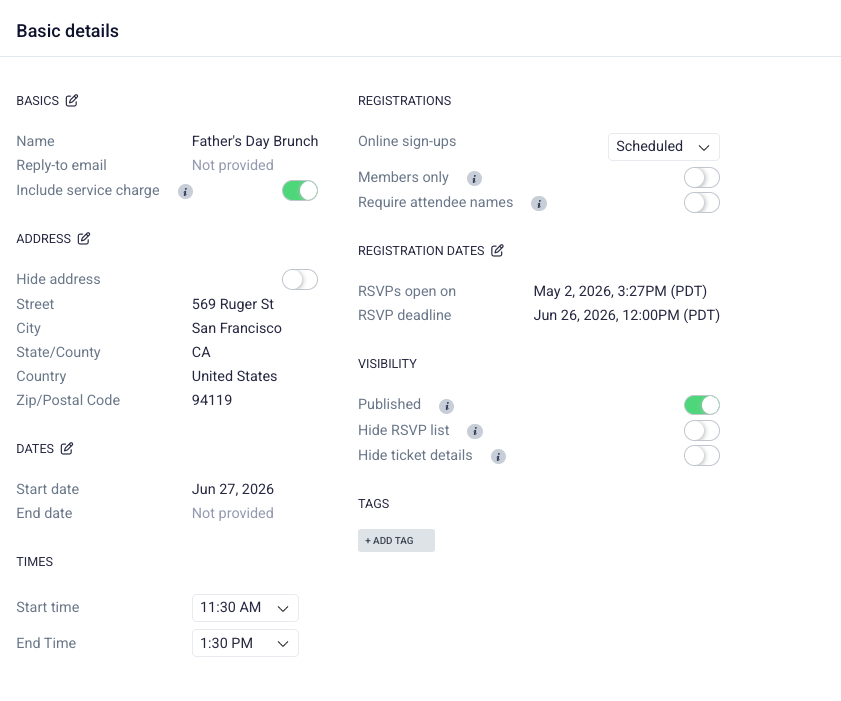Edit the Basics section via pencil icon
This screenshot has width=841, height=701.
click(x=72, y=100)
